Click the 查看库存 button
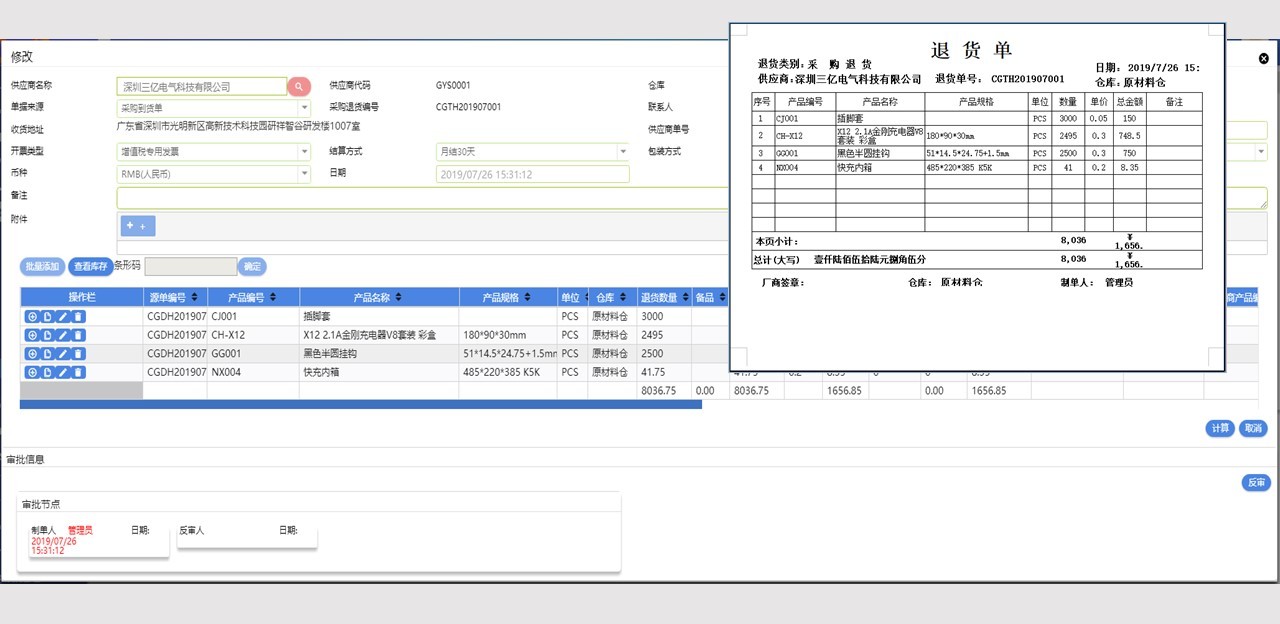This screenshot has width=1280, height=624. [91, 267]
